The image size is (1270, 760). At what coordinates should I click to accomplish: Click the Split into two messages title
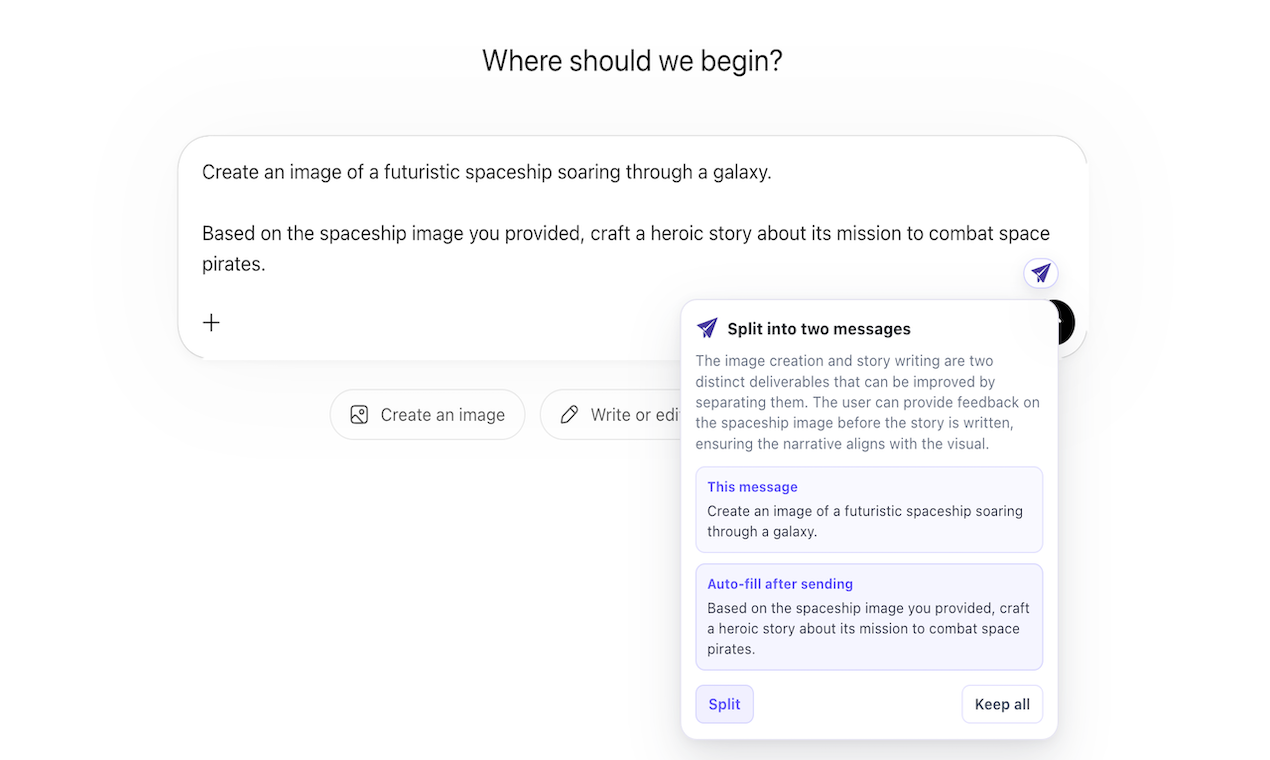tap(819, 329)
